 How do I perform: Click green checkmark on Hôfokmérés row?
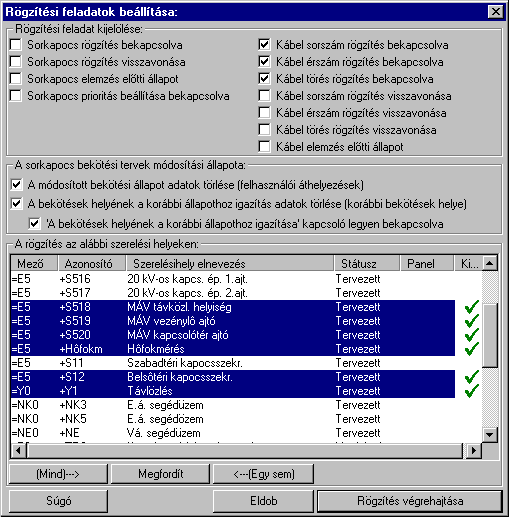click(x=472, y=349)
